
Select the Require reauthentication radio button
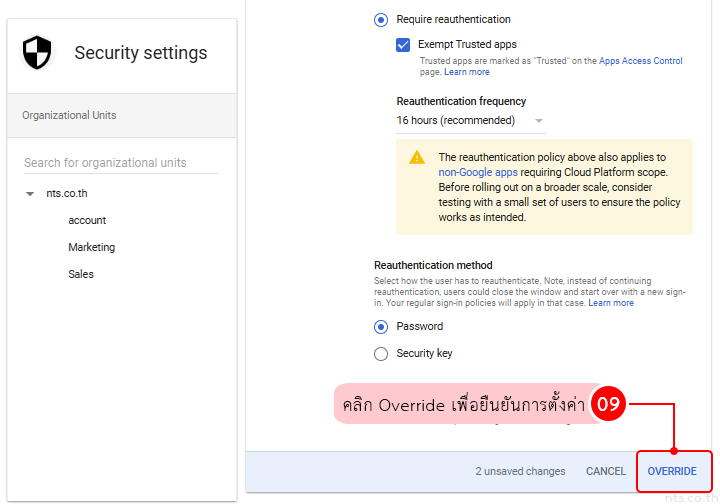pyautogui.click(x=381, y=19)
